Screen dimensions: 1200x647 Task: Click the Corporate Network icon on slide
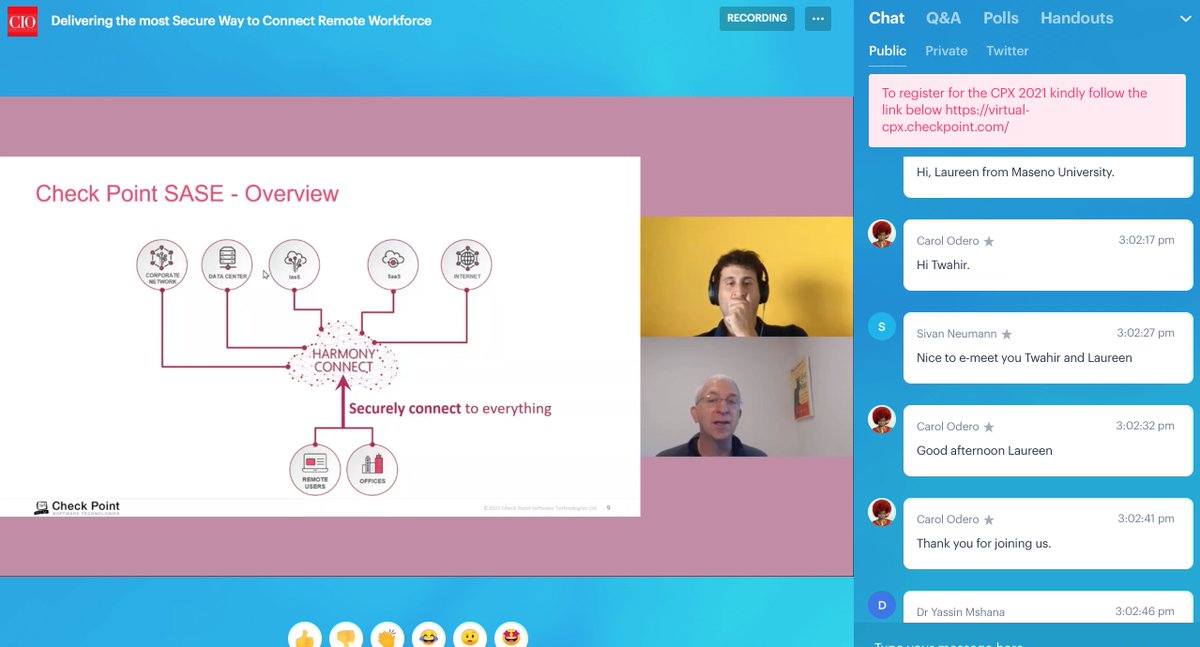(162, 264)
